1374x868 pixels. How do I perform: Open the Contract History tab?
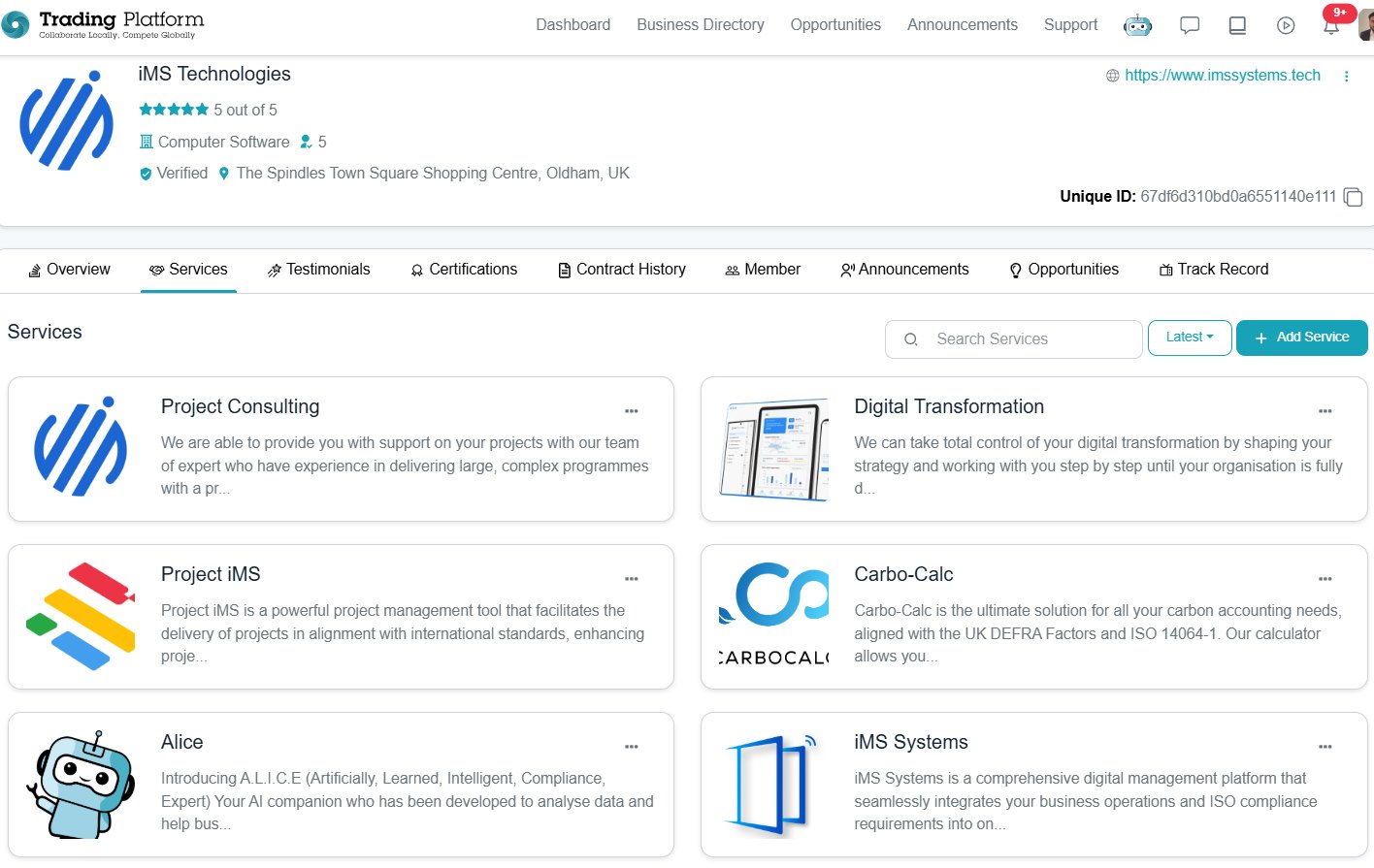(622, 270)
